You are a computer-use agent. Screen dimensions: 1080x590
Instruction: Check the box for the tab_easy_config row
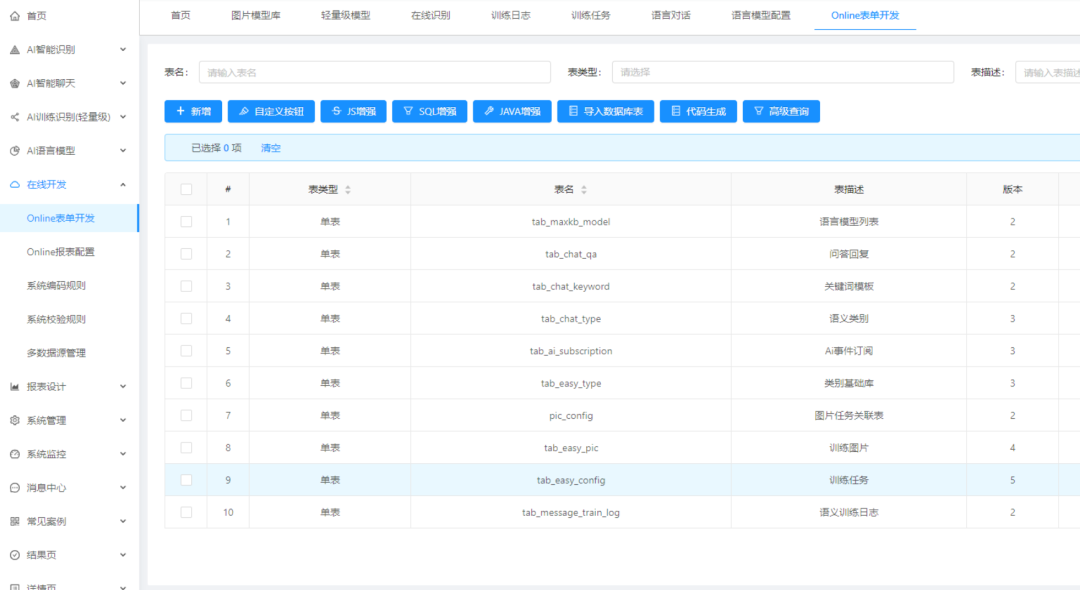[x=186, y=480]
